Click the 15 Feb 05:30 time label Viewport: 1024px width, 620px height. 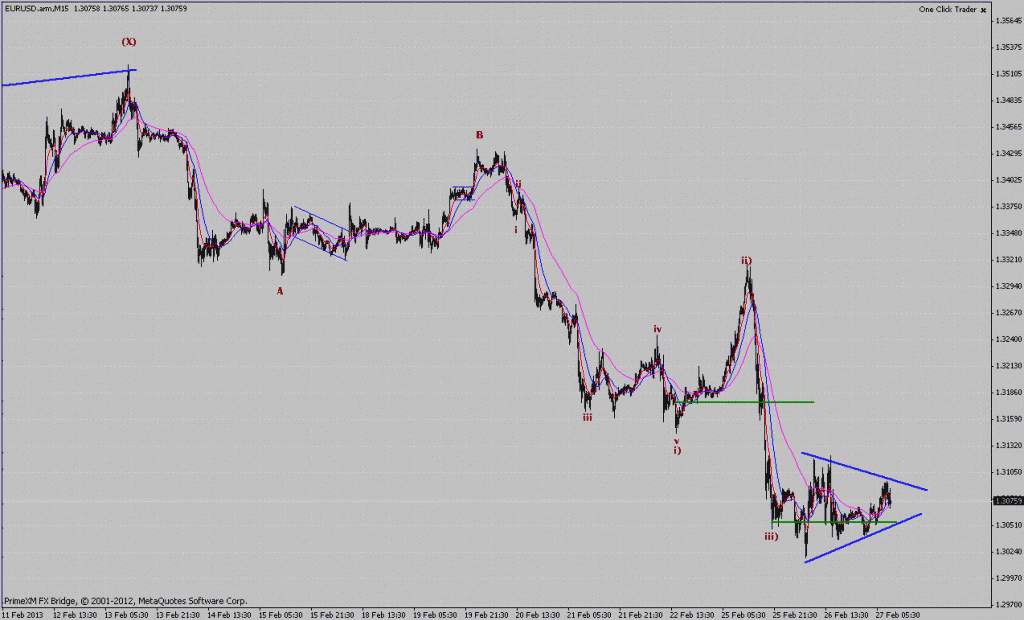pyautogui.click(x=281, y=615)
